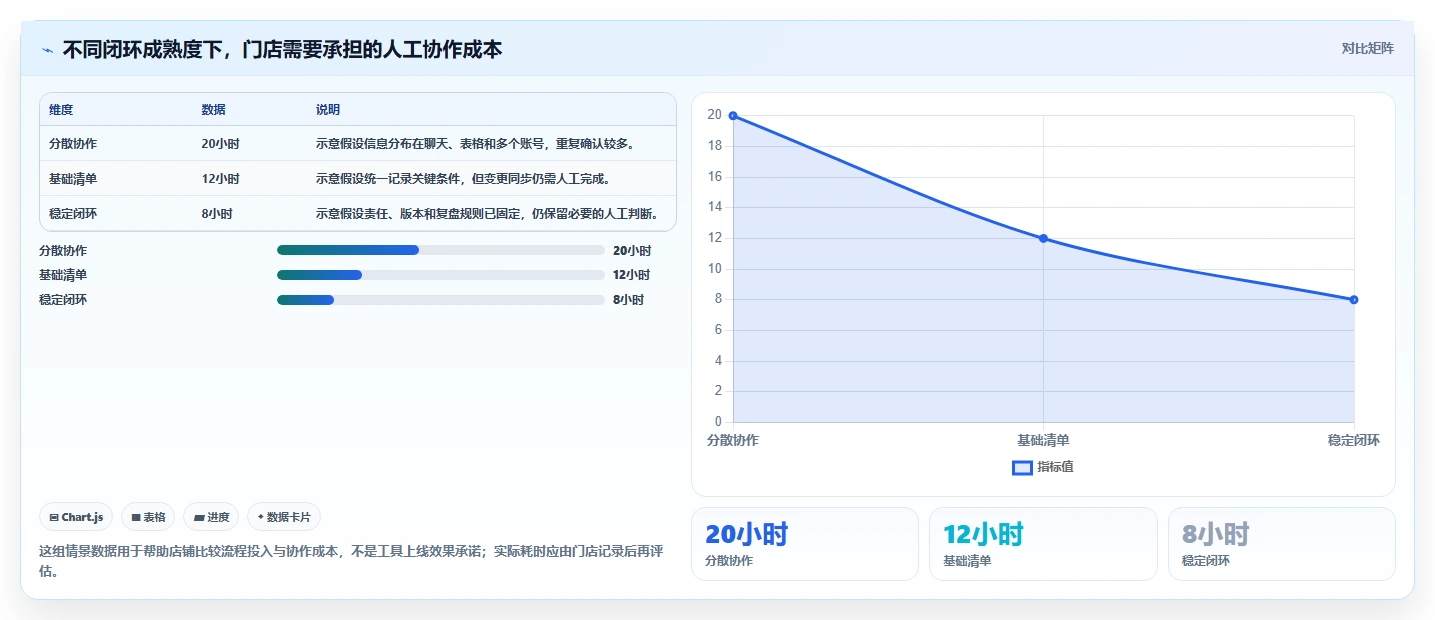Click the y-axis label 20 on chart
The height and width of the screenshot is (620, 1435).
[714, 115]
